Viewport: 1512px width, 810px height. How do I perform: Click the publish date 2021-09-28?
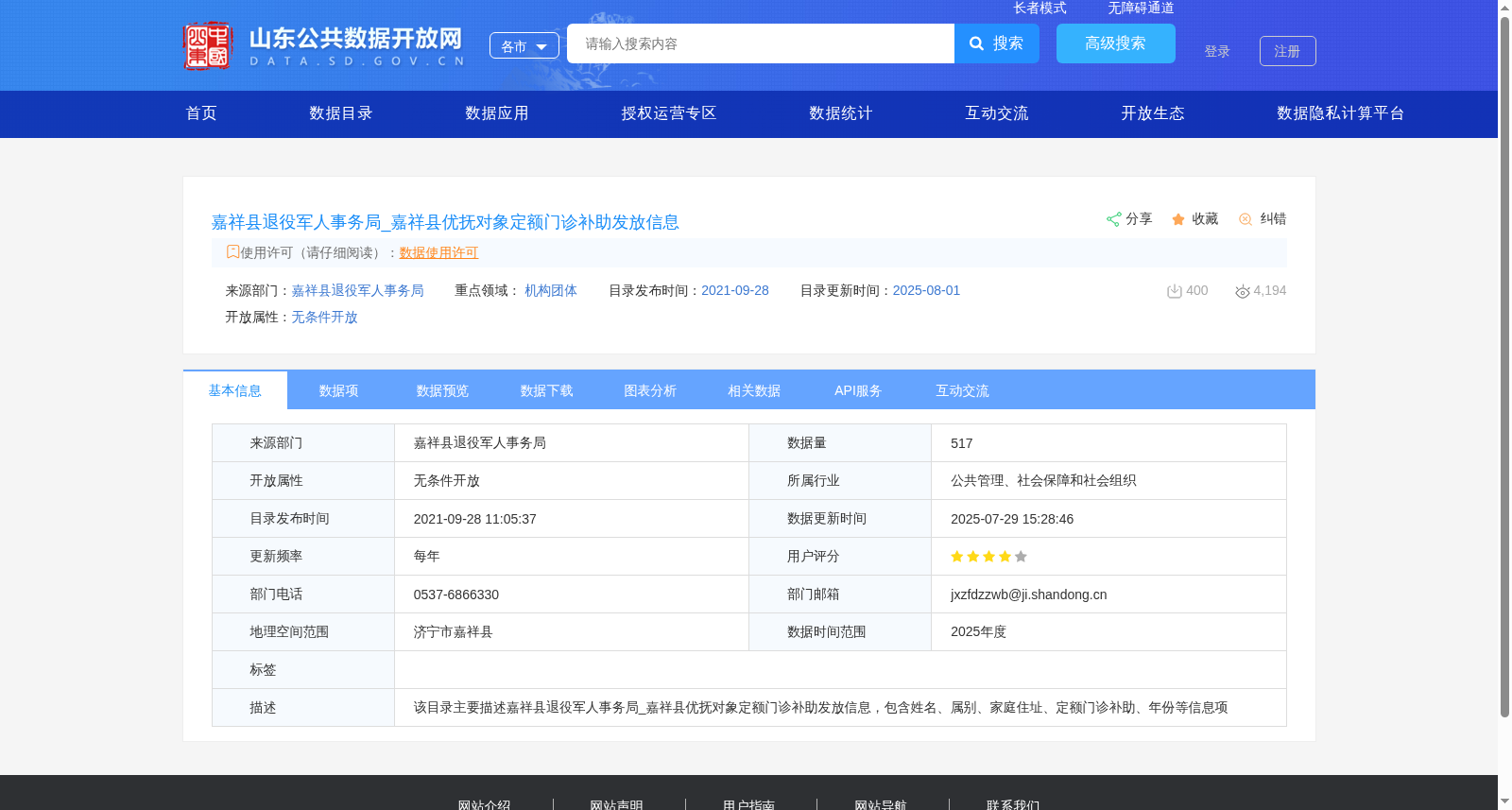pos(735,290)
